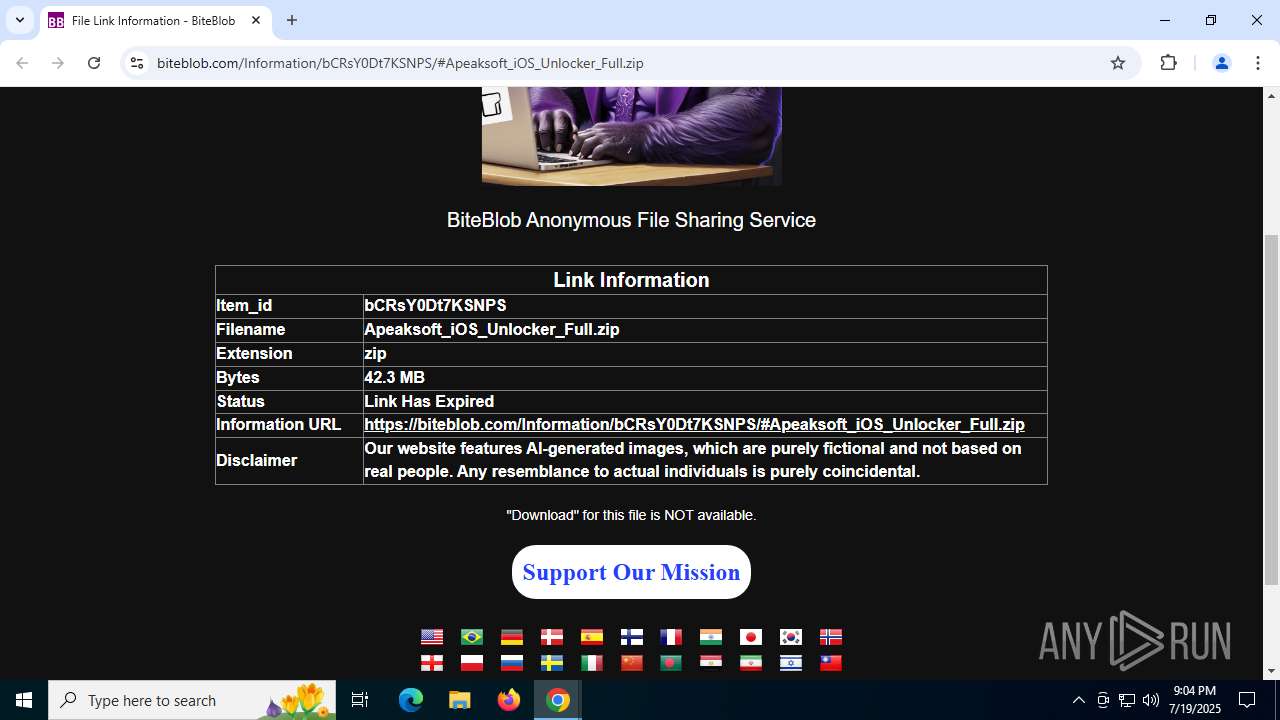Reload the BiteBlob page
Viewport: 1280px width, 720px height.
click(94, 63)
